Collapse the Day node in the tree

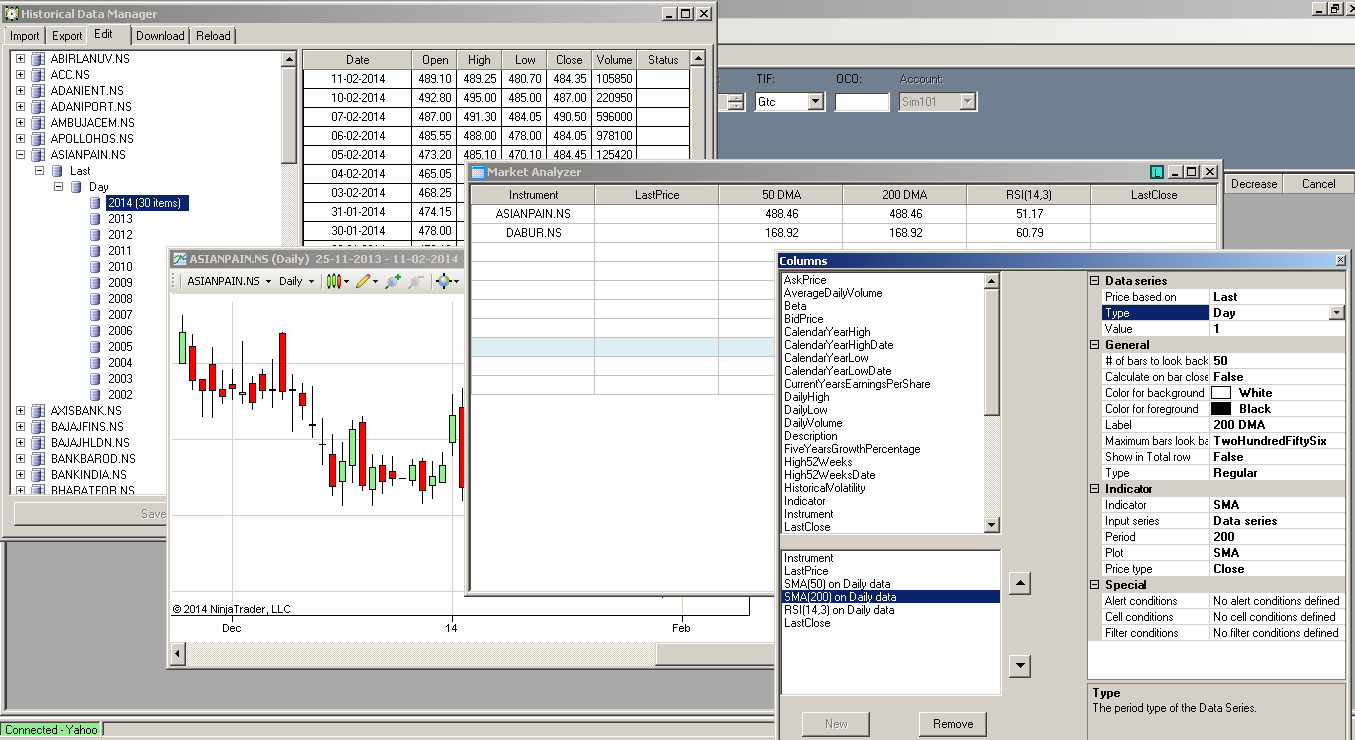tap(58, 187)
